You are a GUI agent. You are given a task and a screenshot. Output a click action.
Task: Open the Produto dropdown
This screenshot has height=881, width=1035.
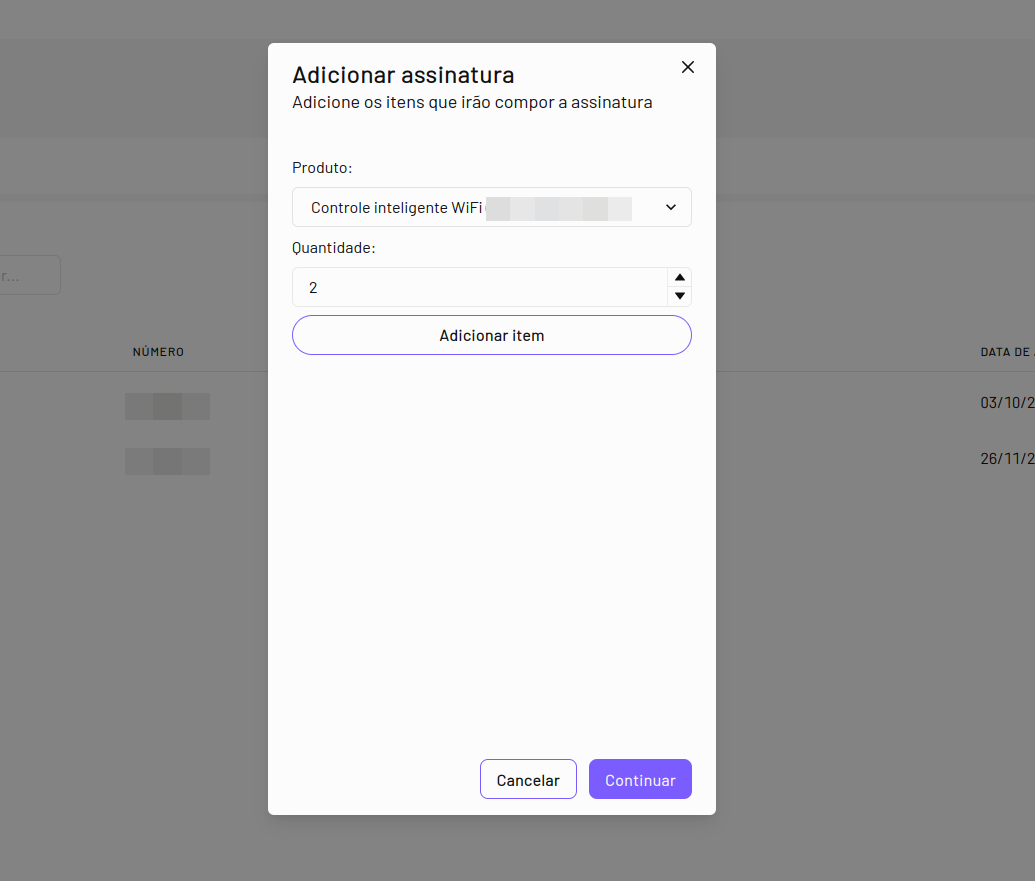[x=492, y=207]
